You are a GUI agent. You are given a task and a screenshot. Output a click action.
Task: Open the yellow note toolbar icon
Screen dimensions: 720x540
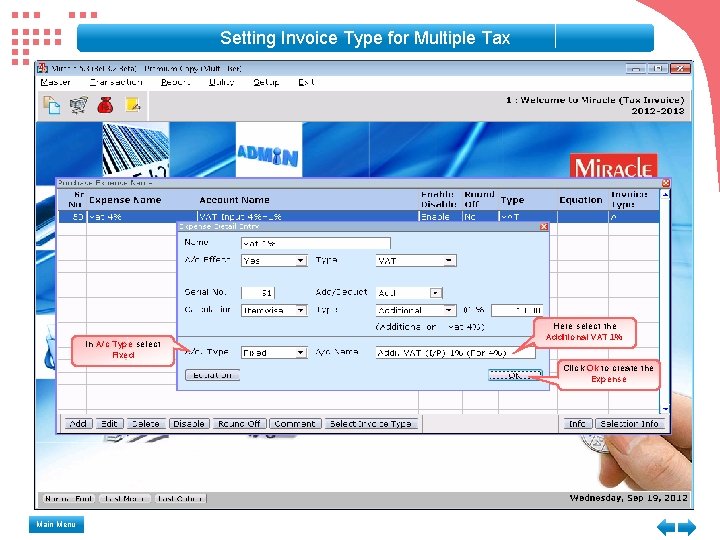[x=133, y=105]
